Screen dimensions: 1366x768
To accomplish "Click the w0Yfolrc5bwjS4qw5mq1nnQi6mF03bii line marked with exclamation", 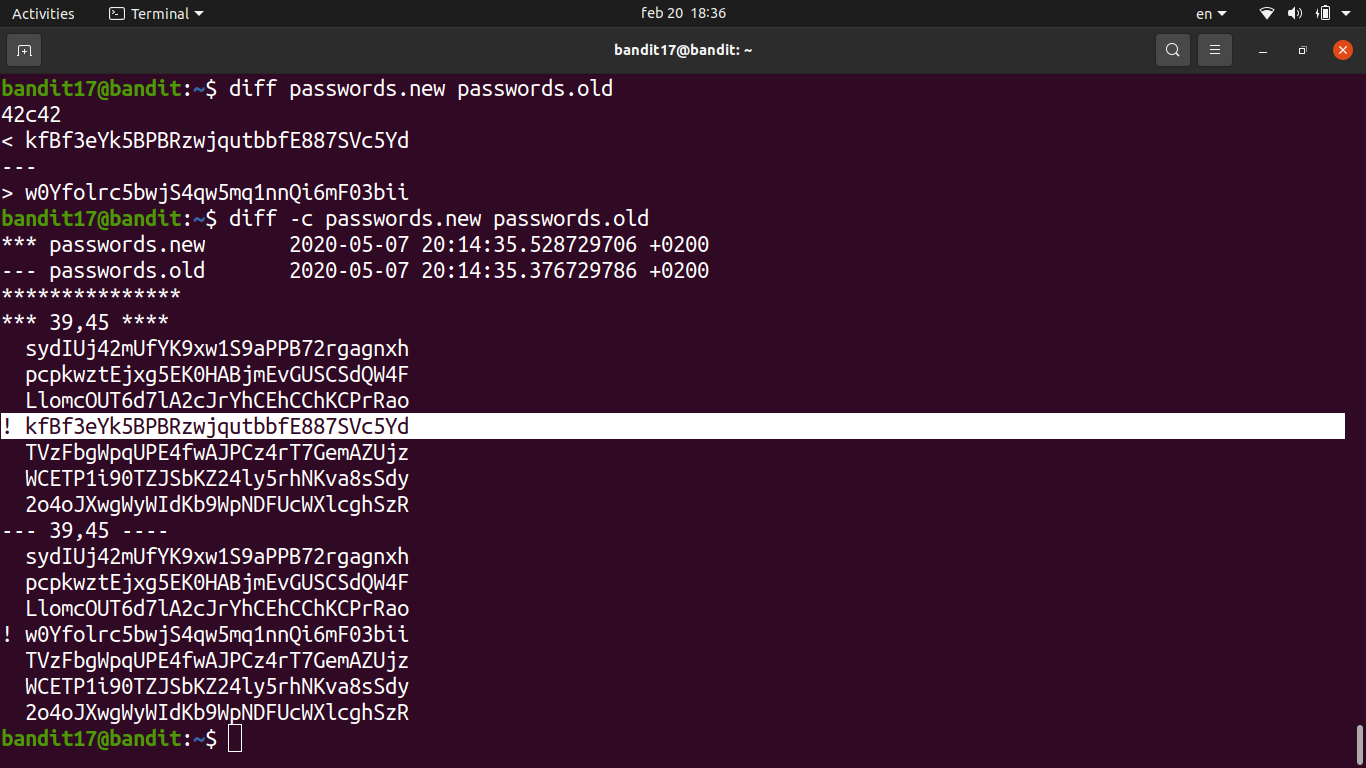I will (217, 635).
